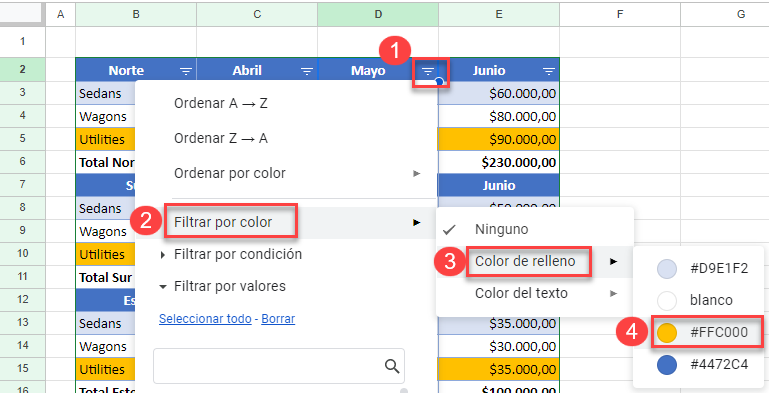Viewport: 769px width, 393px height.
Task: Select column A header
Action: [x=61, y=14]
